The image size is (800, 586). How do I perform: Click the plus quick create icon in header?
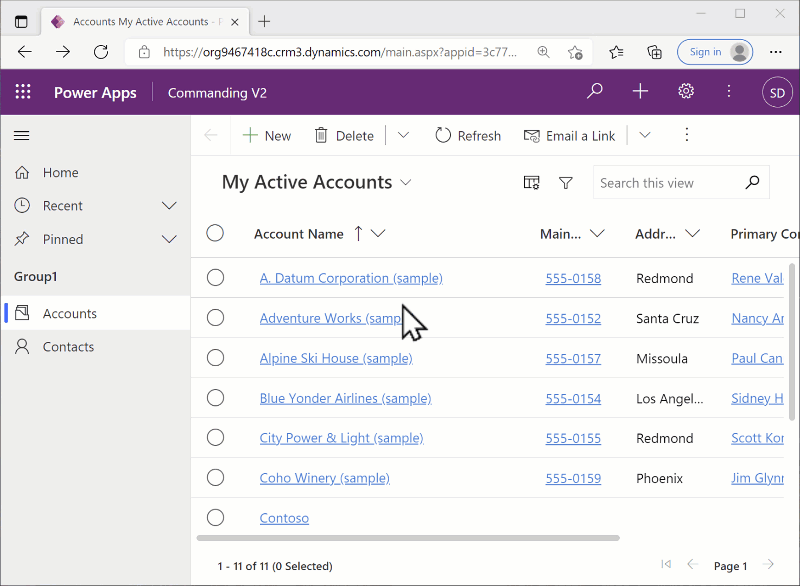pyautogui.click(x=640, y=92)
